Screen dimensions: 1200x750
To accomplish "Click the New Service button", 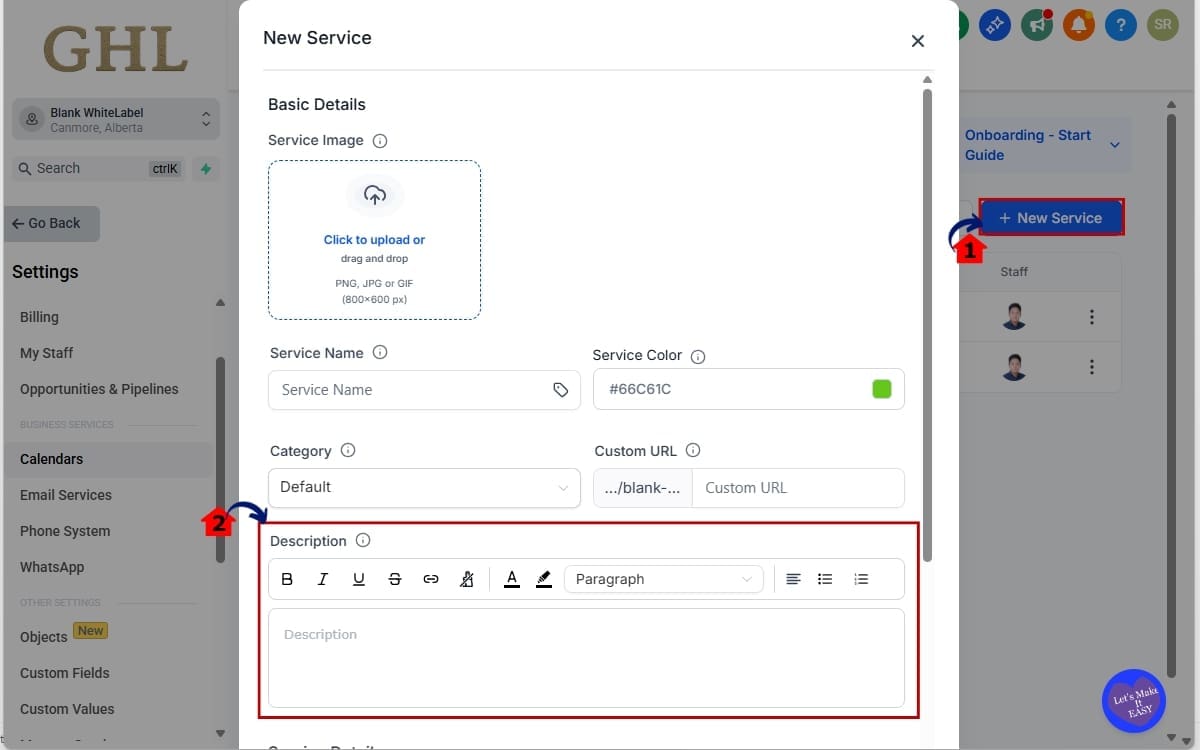I will (1051, 217).
